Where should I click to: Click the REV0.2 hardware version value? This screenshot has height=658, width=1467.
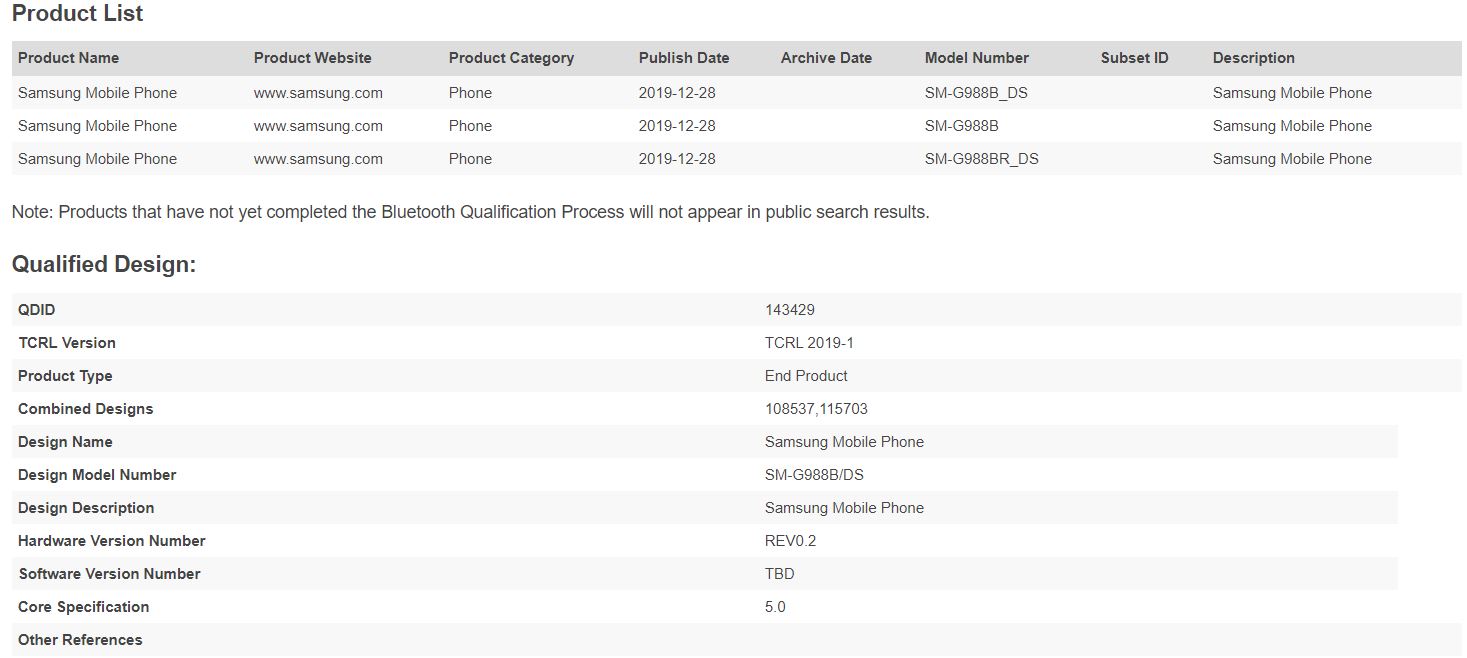[x=790, y=541]
